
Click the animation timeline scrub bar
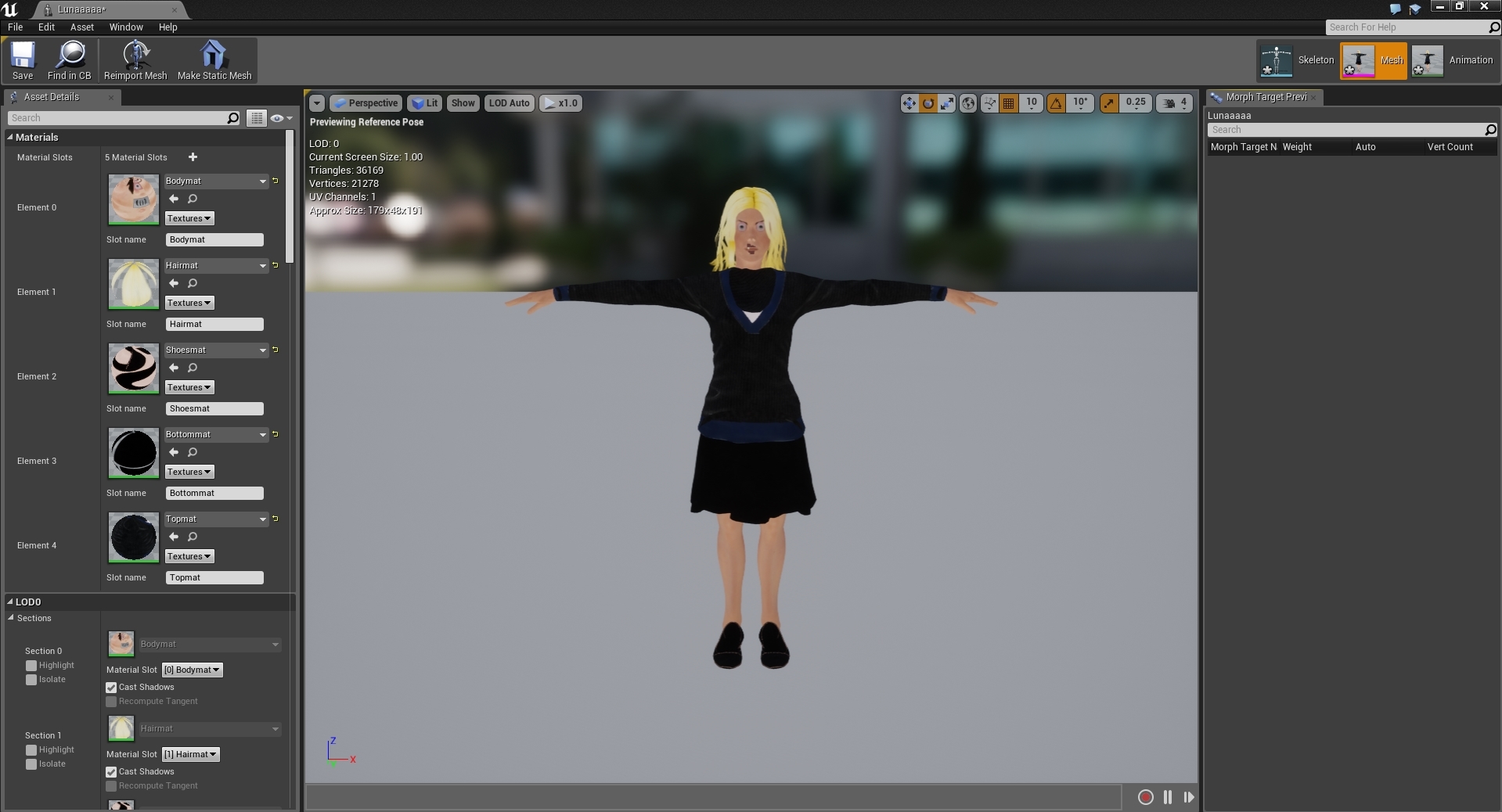(713, 797)
